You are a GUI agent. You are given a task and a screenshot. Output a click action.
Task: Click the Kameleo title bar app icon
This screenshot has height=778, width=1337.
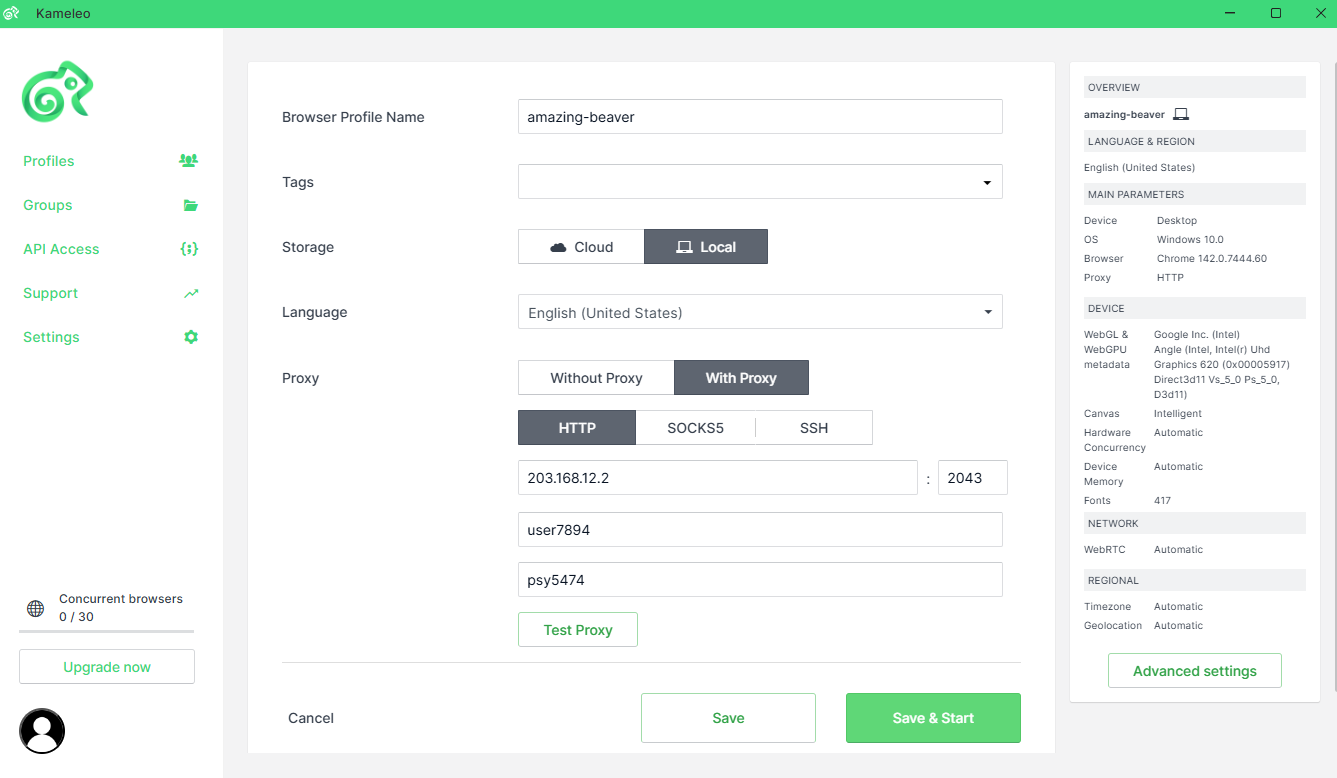pyautogui.click(x=12, y=13)
